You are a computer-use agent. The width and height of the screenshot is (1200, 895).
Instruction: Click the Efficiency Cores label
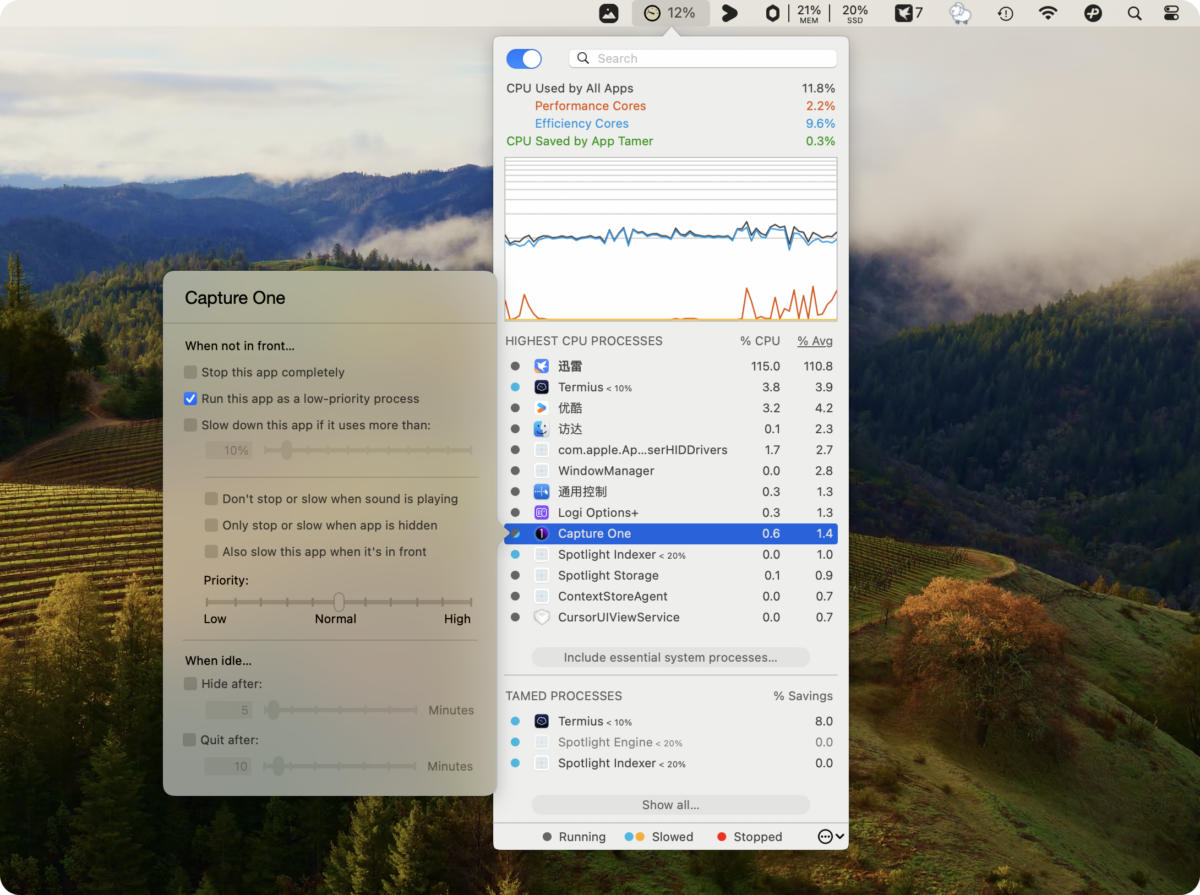tap(582, 124)
